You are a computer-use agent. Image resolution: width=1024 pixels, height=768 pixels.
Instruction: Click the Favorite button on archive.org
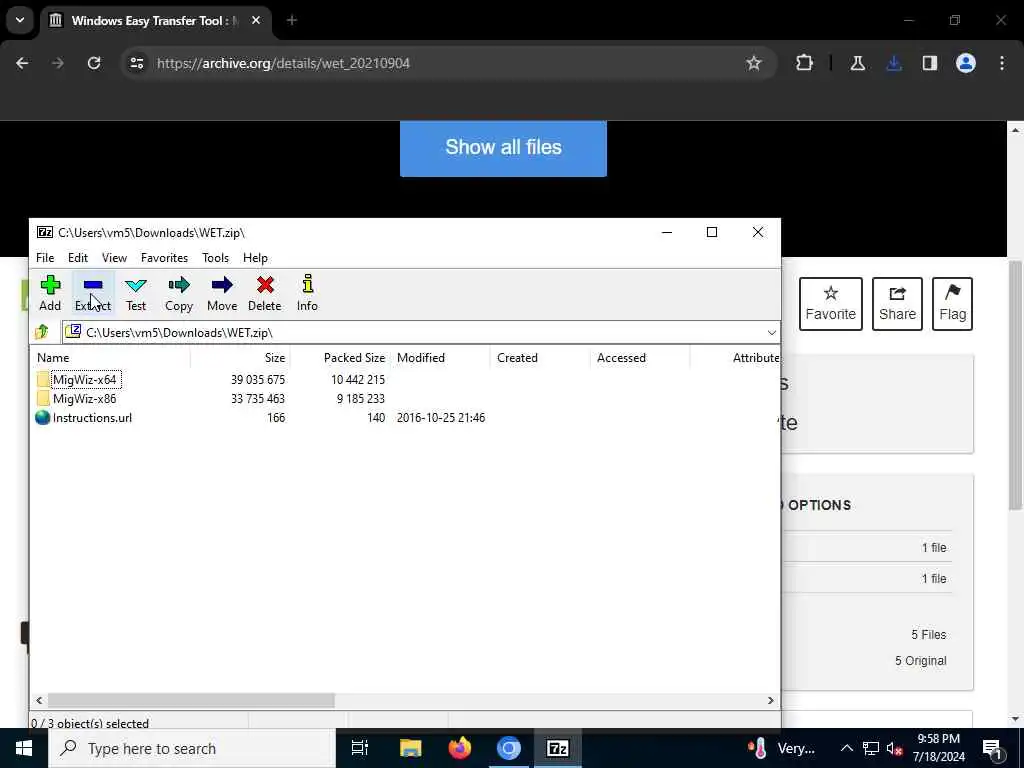pos(831,304)
